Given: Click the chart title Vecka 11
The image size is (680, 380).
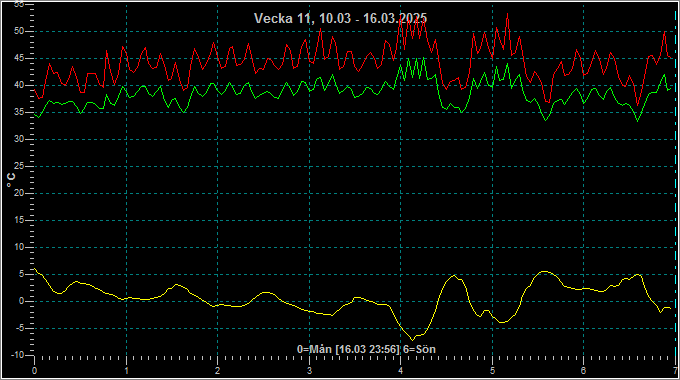Looking at the screenshot, I should pyautogui.click(x=340, y=18).
